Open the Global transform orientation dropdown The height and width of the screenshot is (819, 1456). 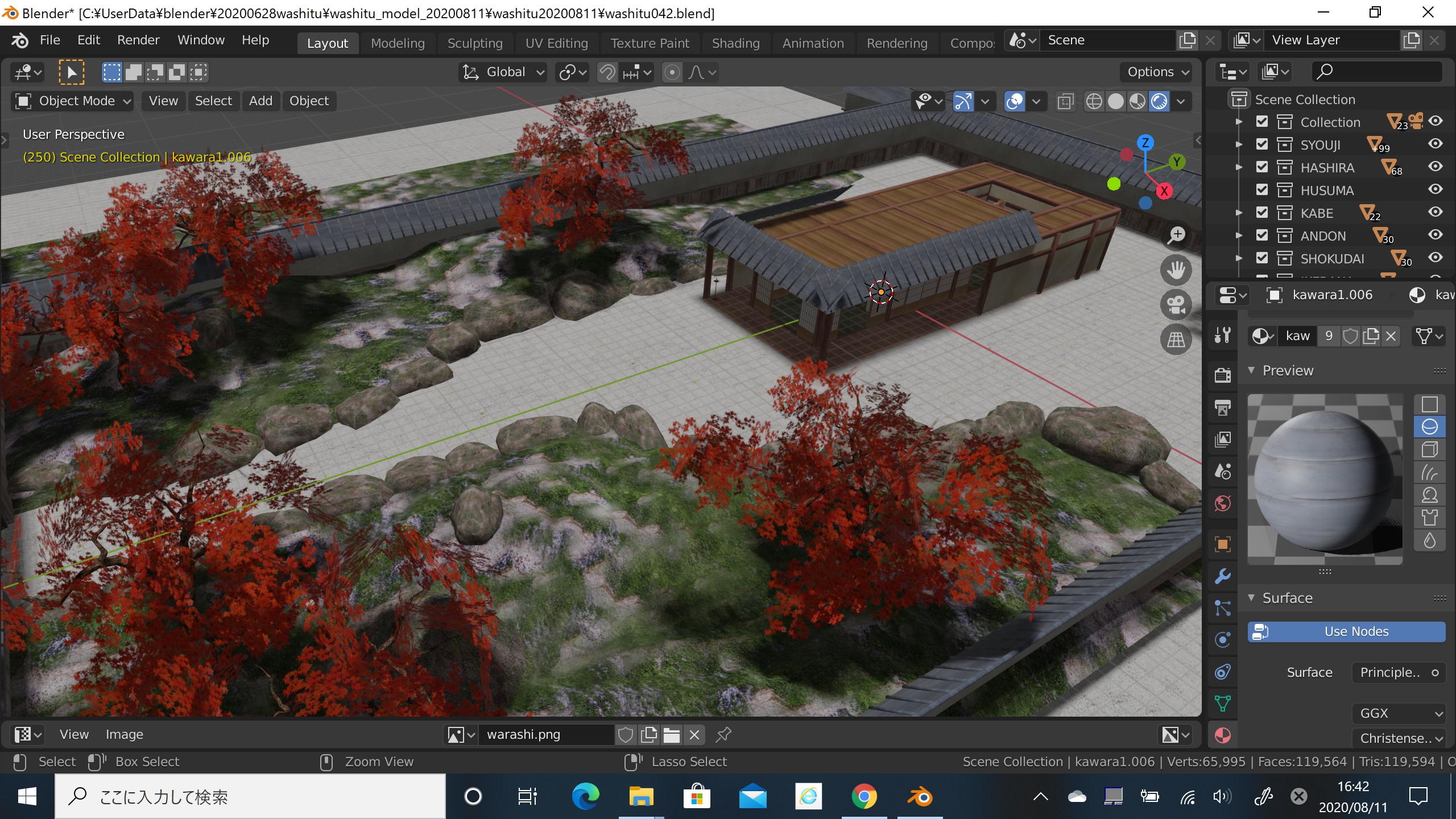click(503, 72)
